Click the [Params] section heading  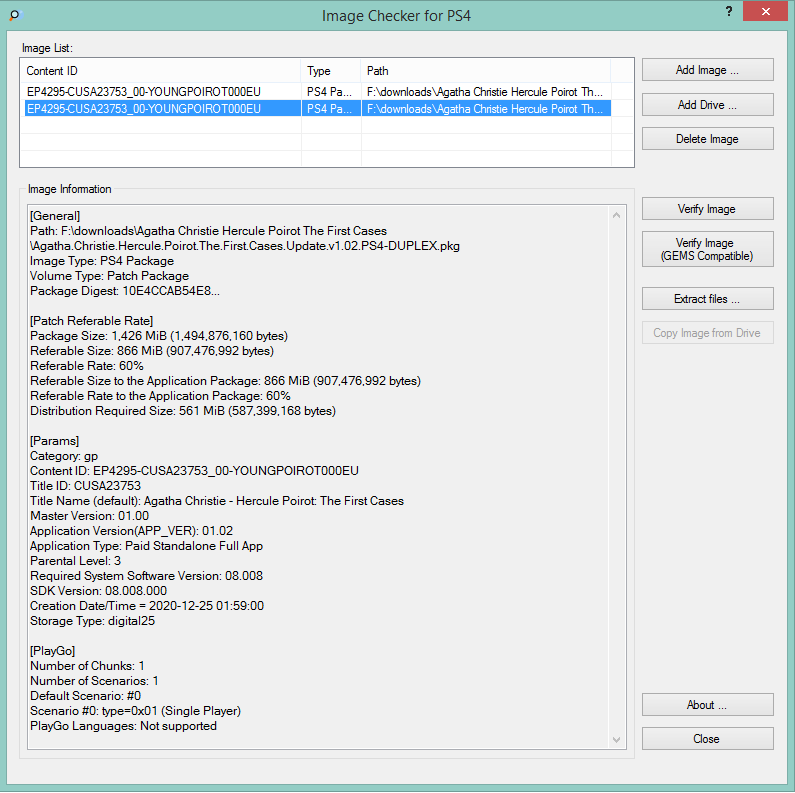[x=55, y=441]
